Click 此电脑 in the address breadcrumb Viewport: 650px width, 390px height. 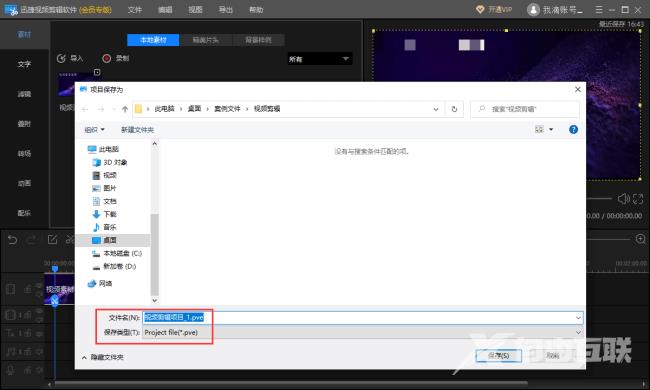click(165, 109)
